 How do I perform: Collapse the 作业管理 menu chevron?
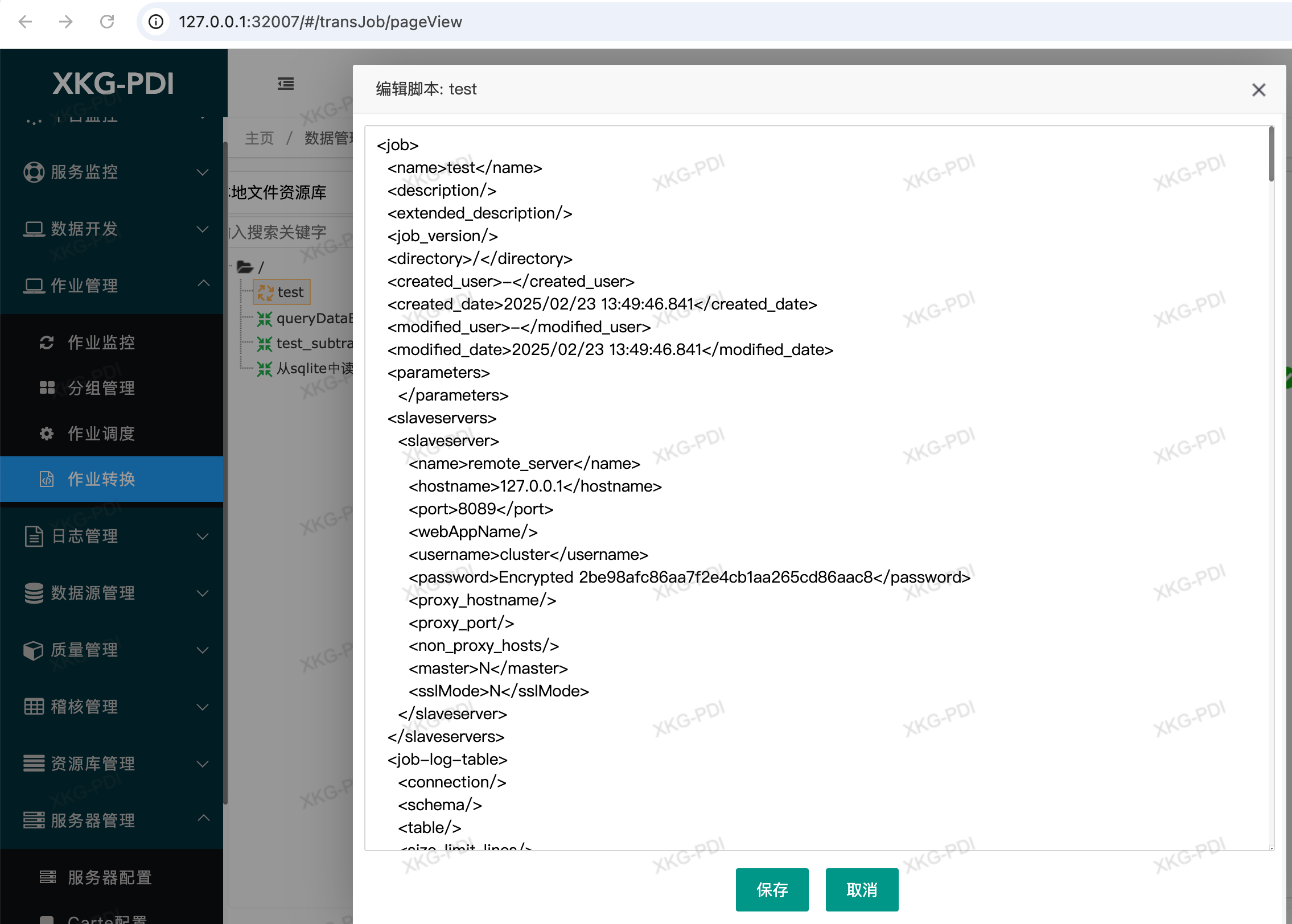click(203, 283)
